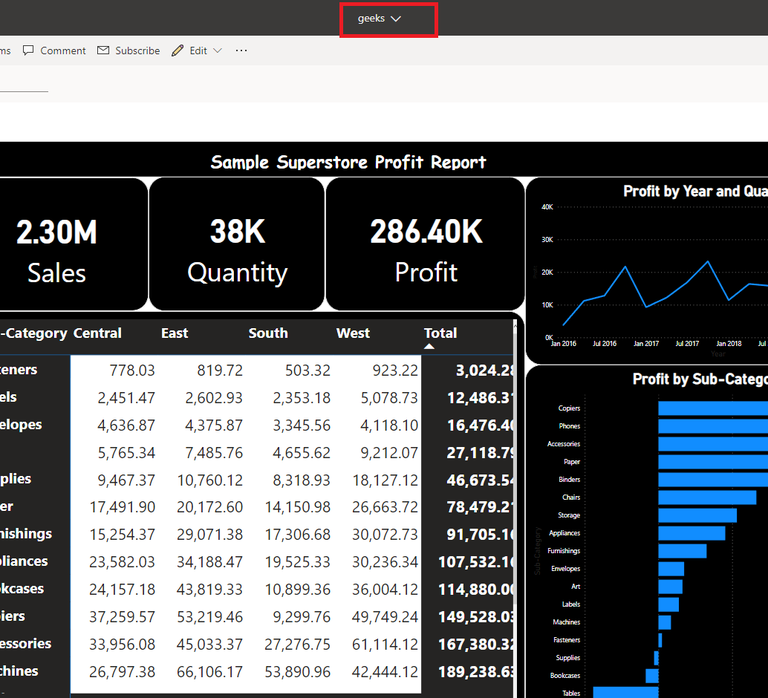Image resolution: width=768 pixels, height=698 pixels.
Task: Open the more options ellipsis menu
Action: (241, 51)
